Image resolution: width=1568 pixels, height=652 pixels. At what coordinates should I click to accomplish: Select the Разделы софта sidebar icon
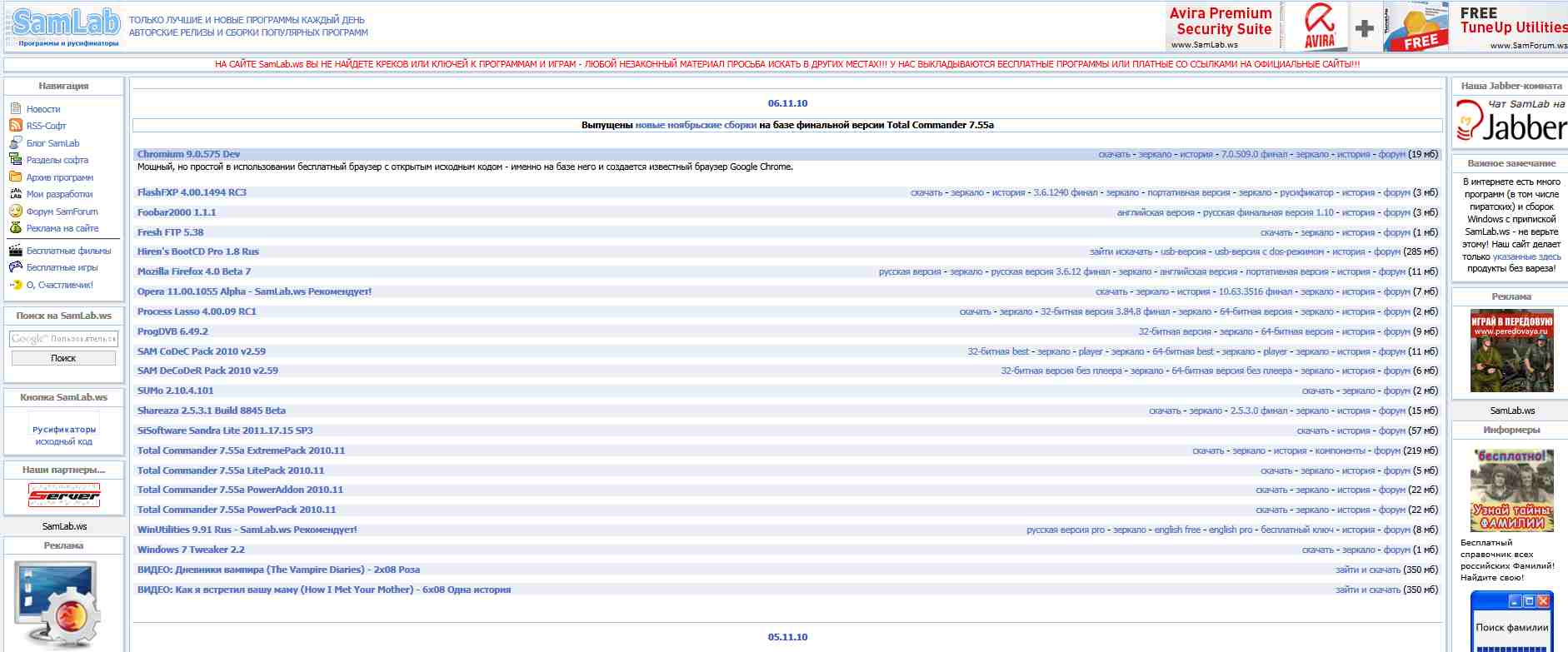16,159
